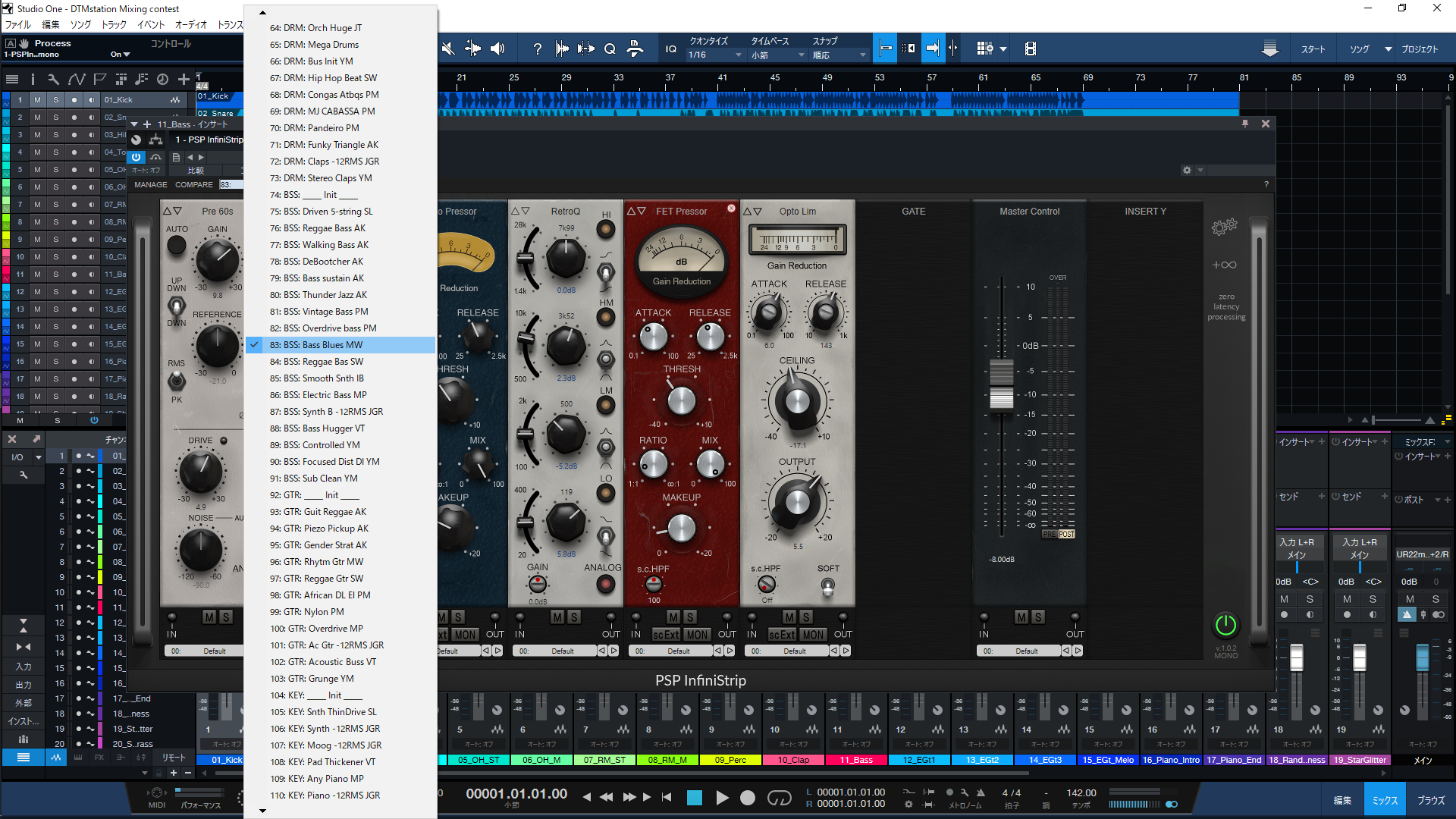Click the 18_Rand channel fader in mixer
The image size is (1456, 819).
[1297, 657]
